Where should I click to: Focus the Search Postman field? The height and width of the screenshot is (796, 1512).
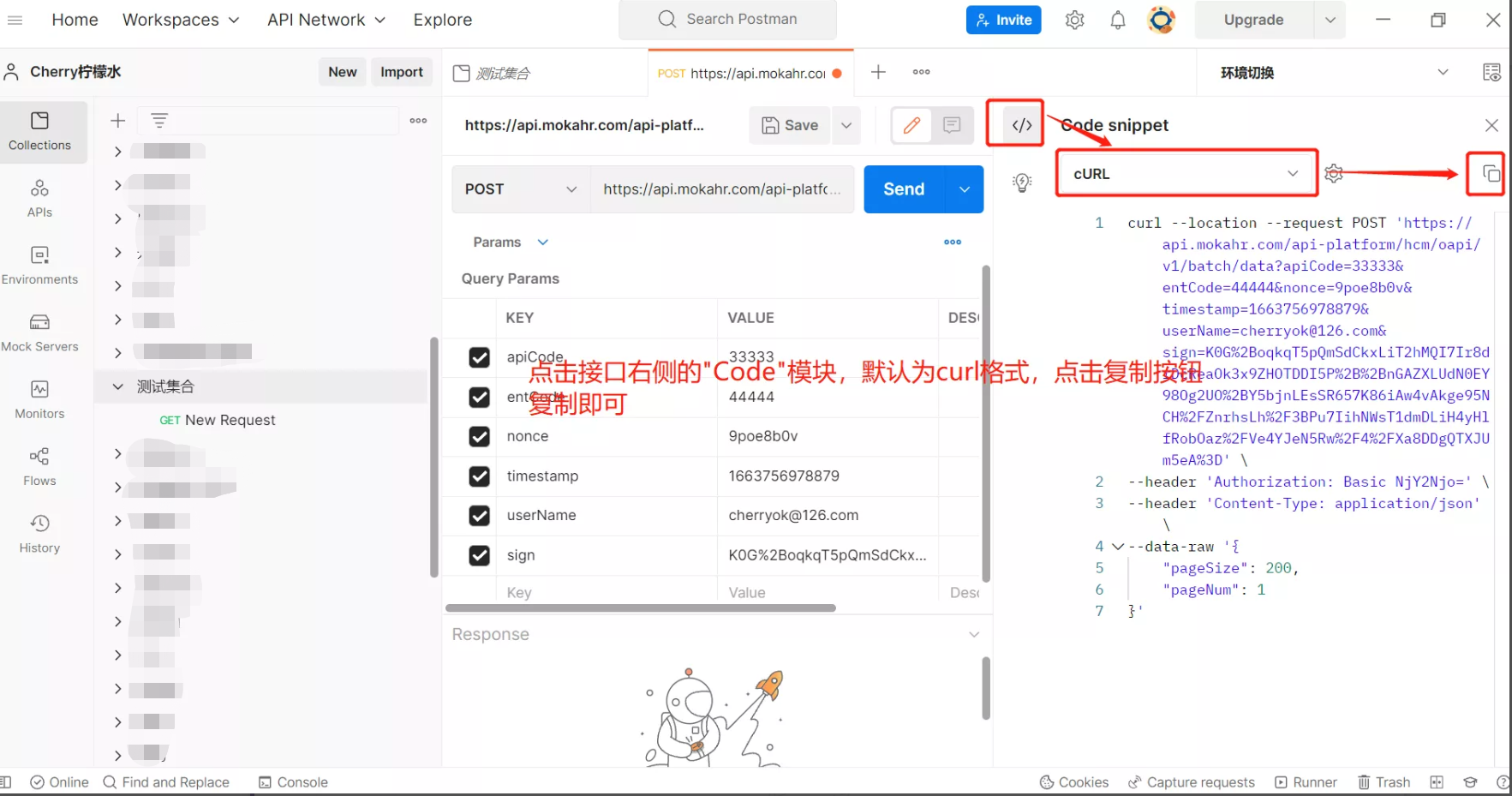coord(727,20)
